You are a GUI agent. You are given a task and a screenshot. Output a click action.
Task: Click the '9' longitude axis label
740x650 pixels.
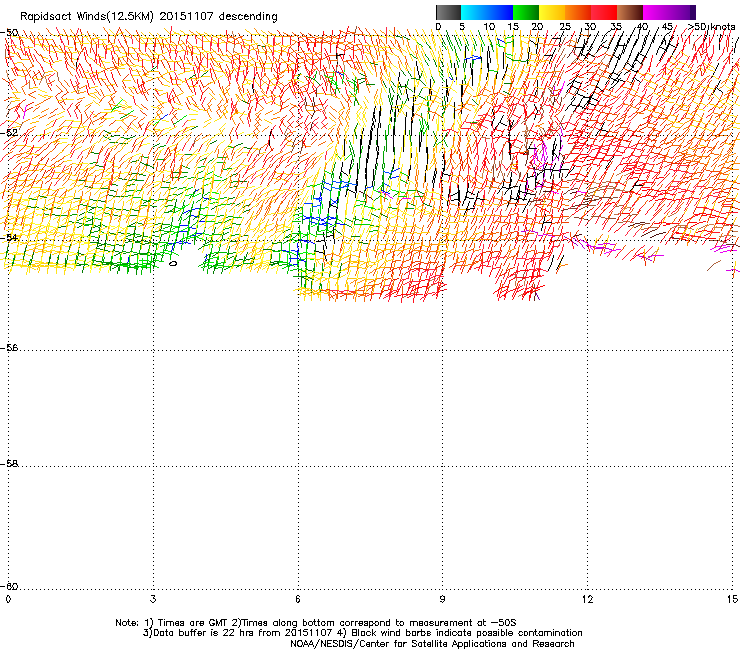click(442, 599)
